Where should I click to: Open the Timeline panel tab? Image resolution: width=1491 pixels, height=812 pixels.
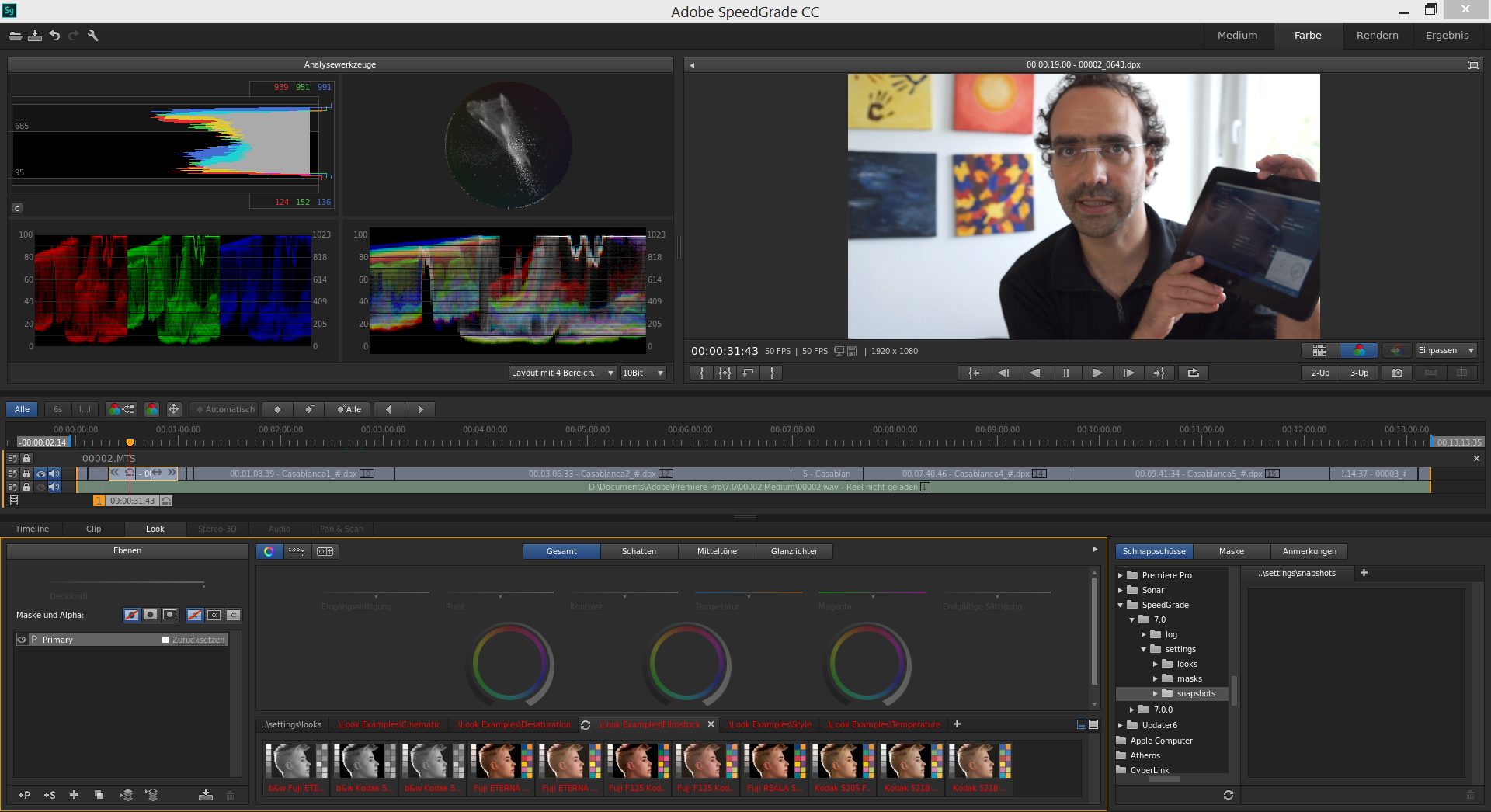pos(32,529)
